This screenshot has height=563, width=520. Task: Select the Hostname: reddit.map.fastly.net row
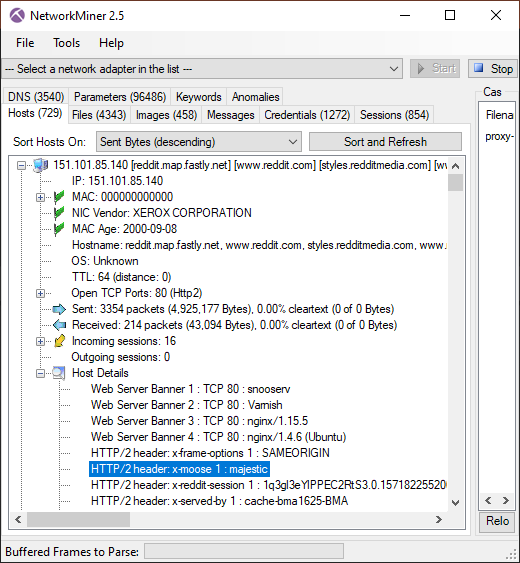259,245
